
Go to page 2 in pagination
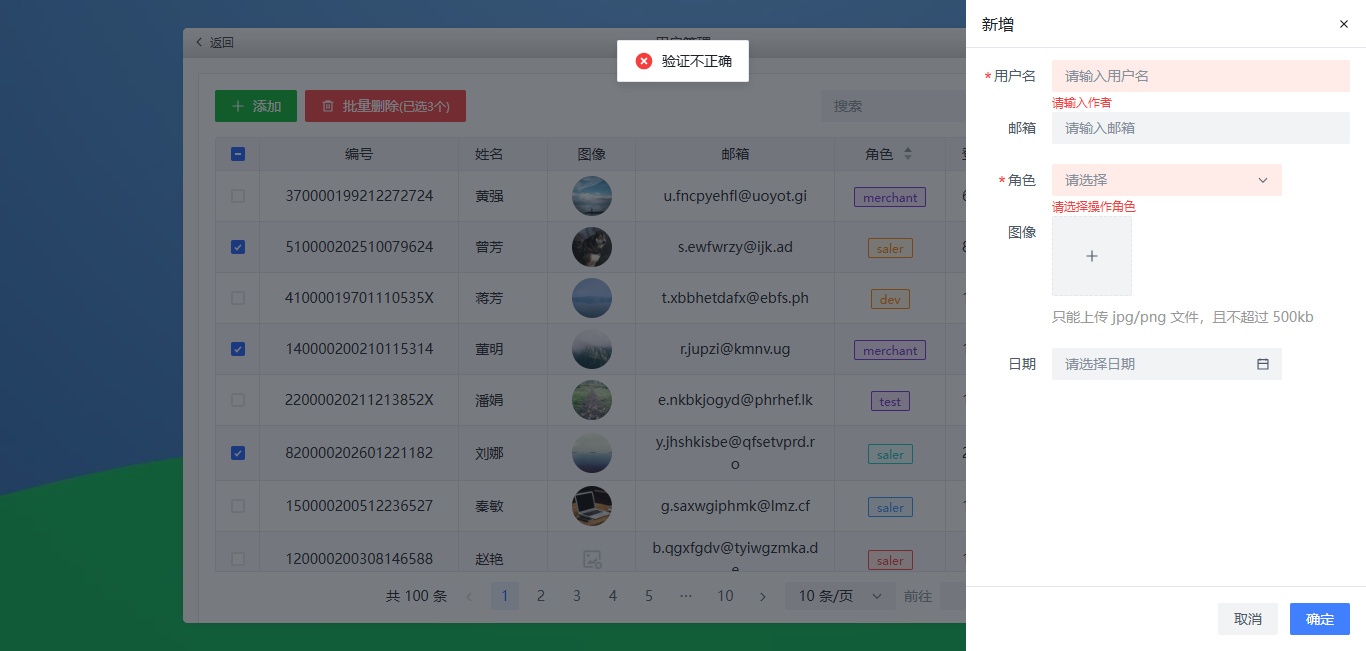click(x=541, y=596)
